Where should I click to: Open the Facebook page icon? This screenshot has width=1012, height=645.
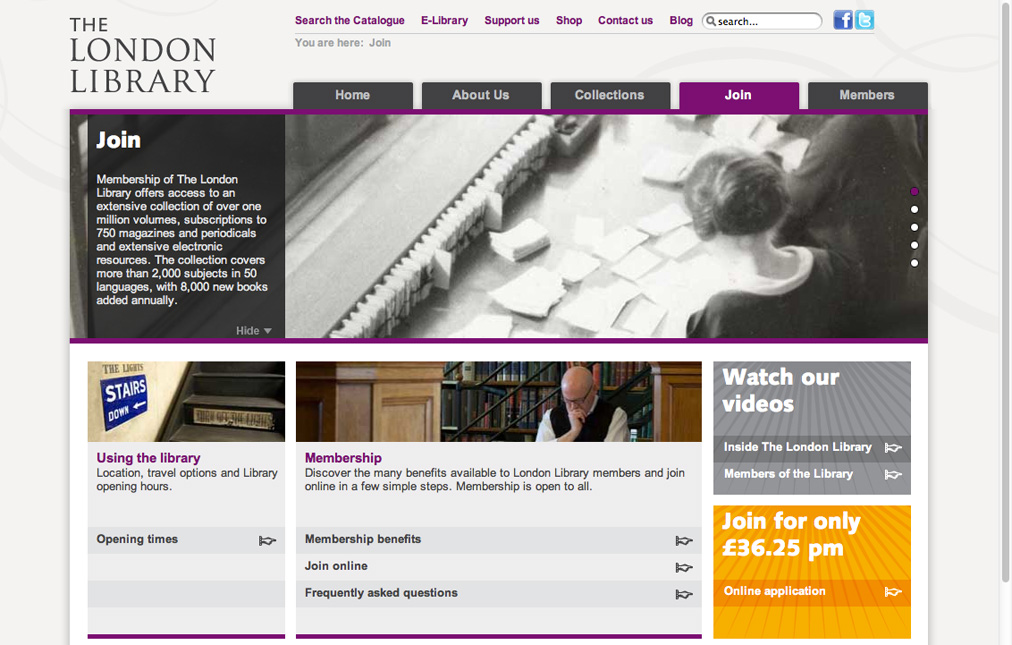(842, 20)
